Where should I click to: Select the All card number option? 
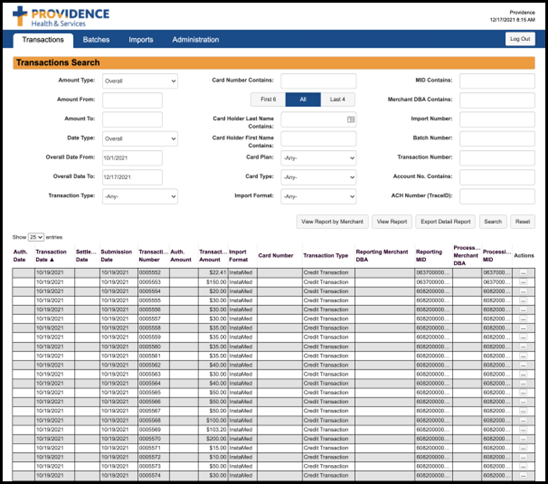click(303, 100)
